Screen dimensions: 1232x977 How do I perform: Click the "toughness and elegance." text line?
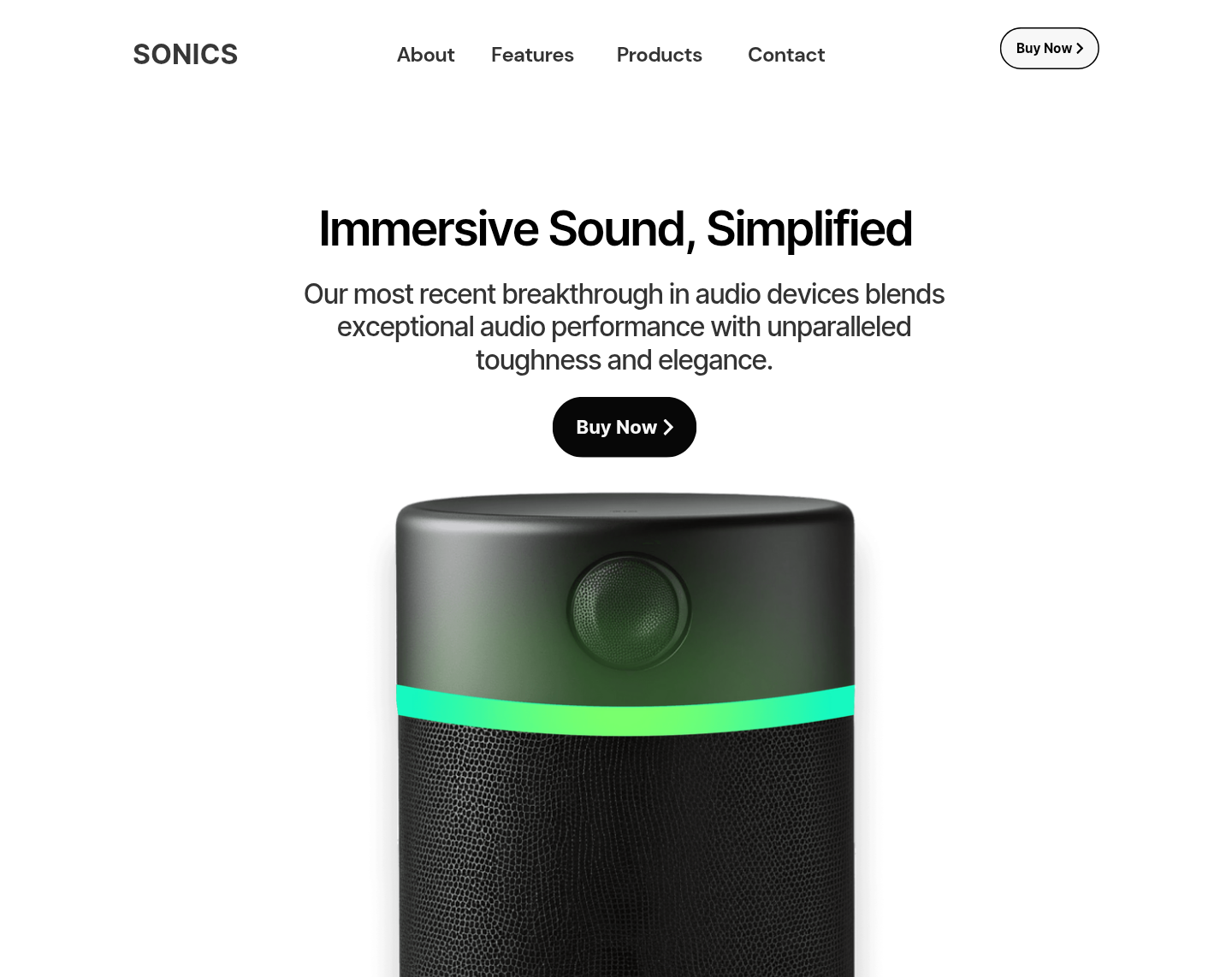624,360
